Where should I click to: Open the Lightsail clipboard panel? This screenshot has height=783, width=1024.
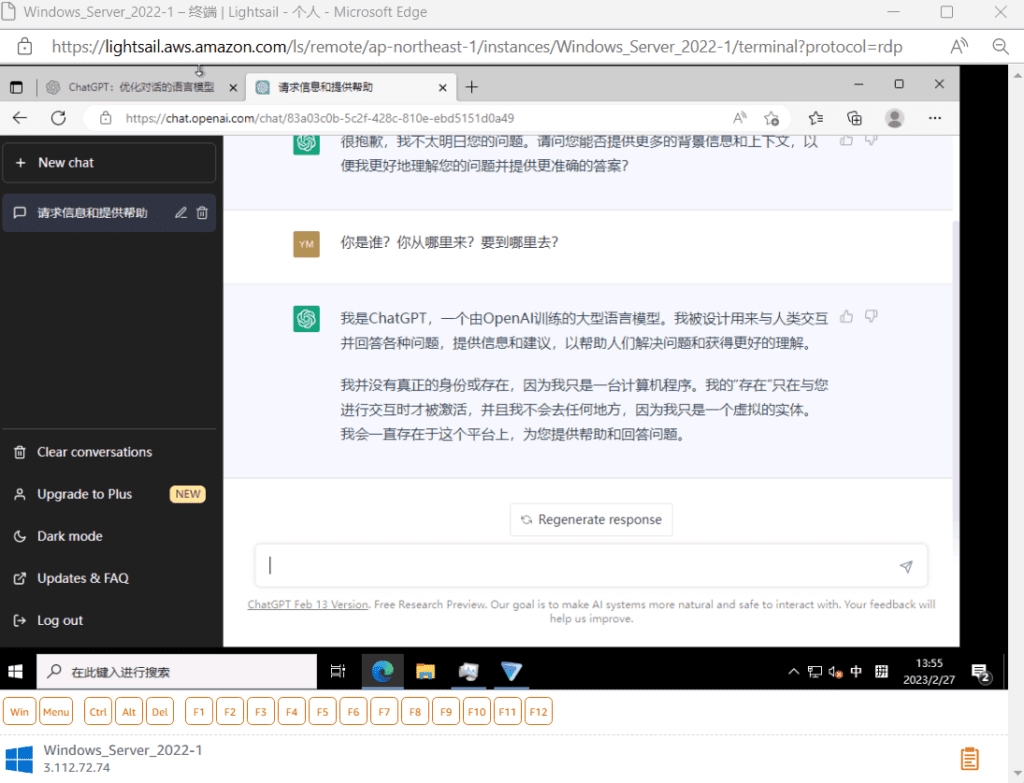(x=969, y=759)
